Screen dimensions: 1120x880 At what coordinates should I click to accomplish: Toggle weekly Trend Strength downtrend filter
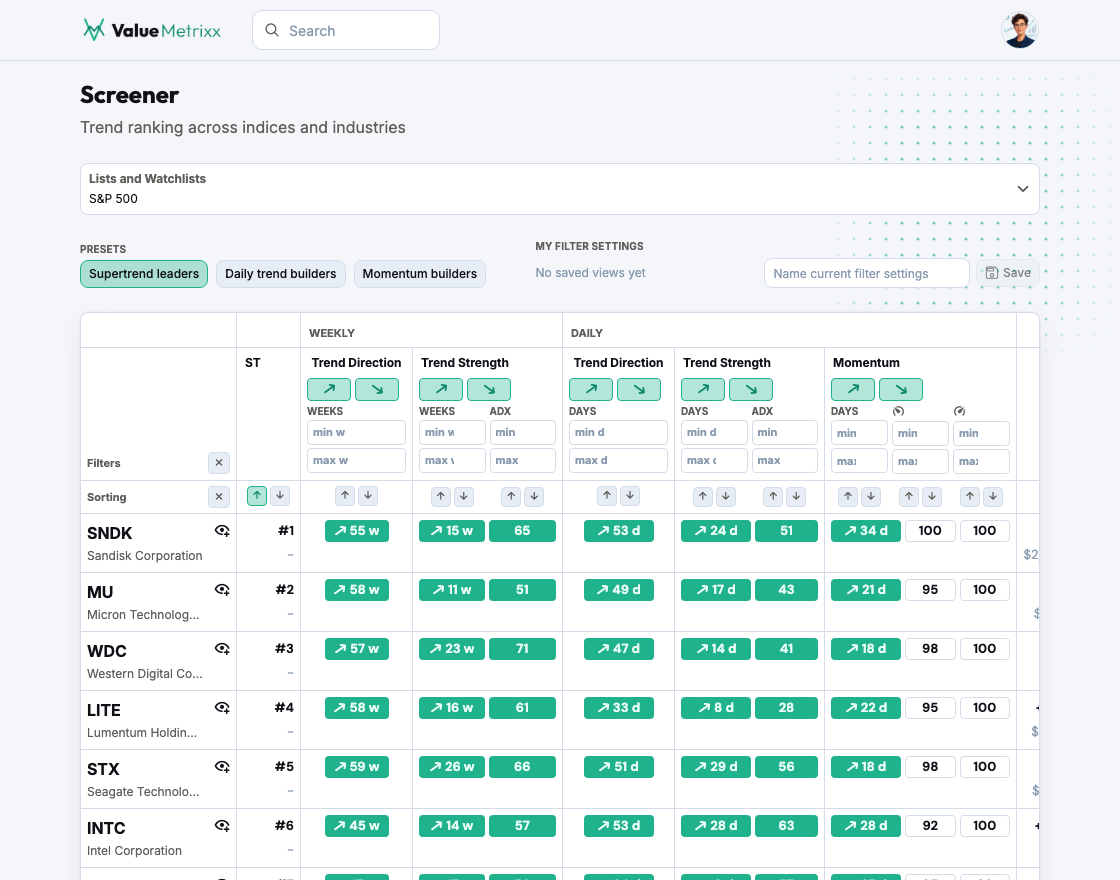click(x=489, y=389)
